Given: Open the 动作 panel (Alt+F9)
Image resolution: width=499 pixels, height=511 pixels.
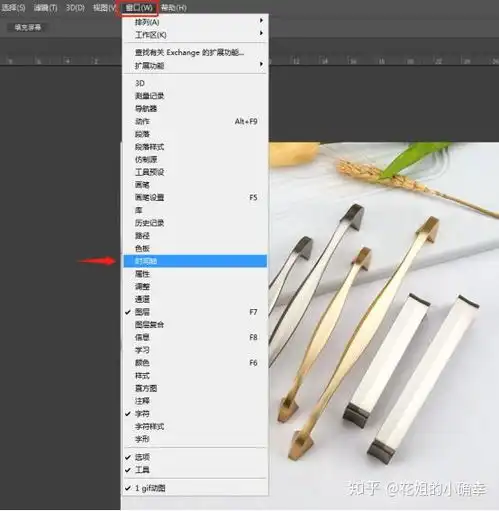Looking at the screenshot, I should click(x=195, y=121).
